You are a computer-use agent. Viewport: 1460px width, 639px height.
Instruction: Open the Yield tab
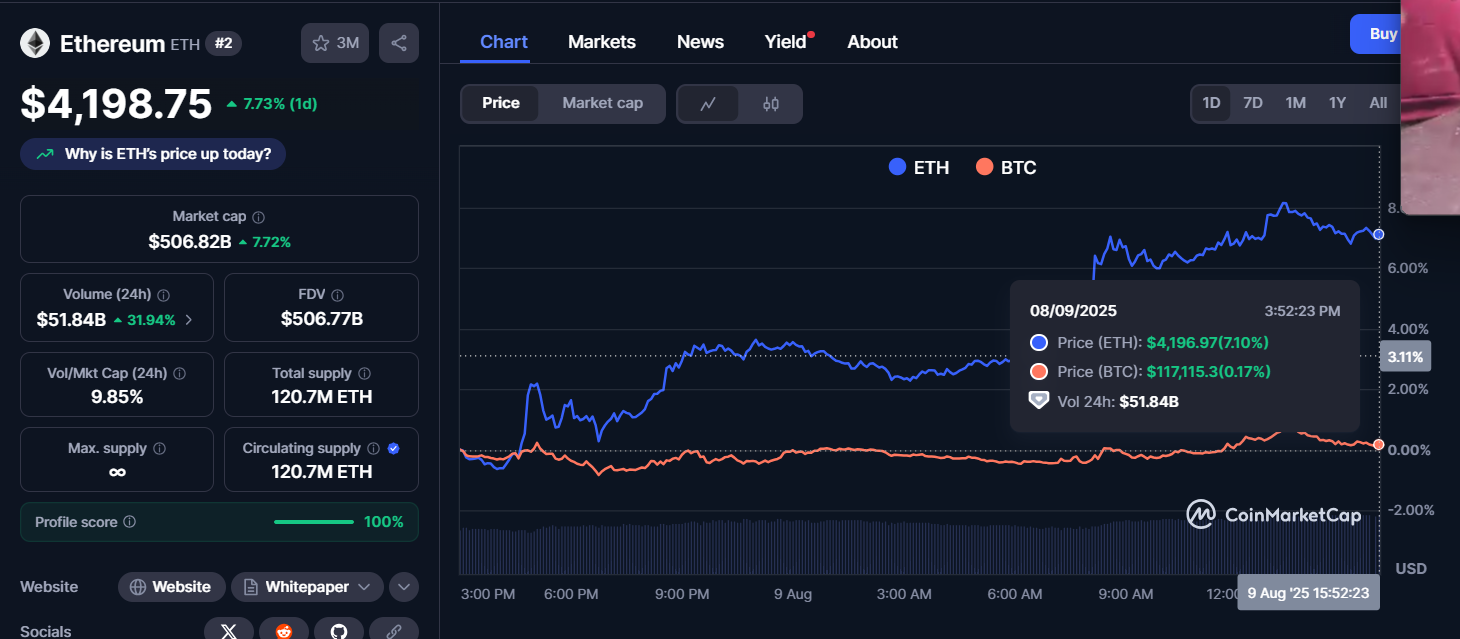click(x=786, y=42)
